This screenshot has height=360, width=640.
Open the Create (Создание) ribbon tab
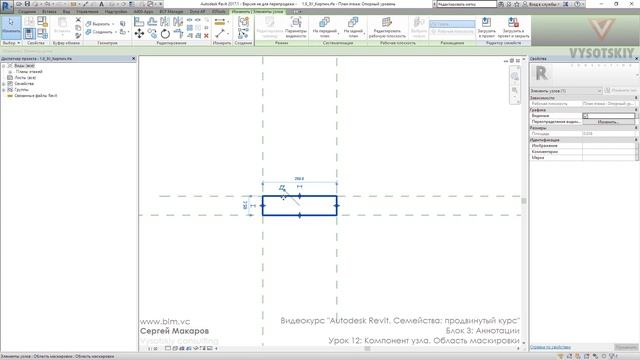27,11
